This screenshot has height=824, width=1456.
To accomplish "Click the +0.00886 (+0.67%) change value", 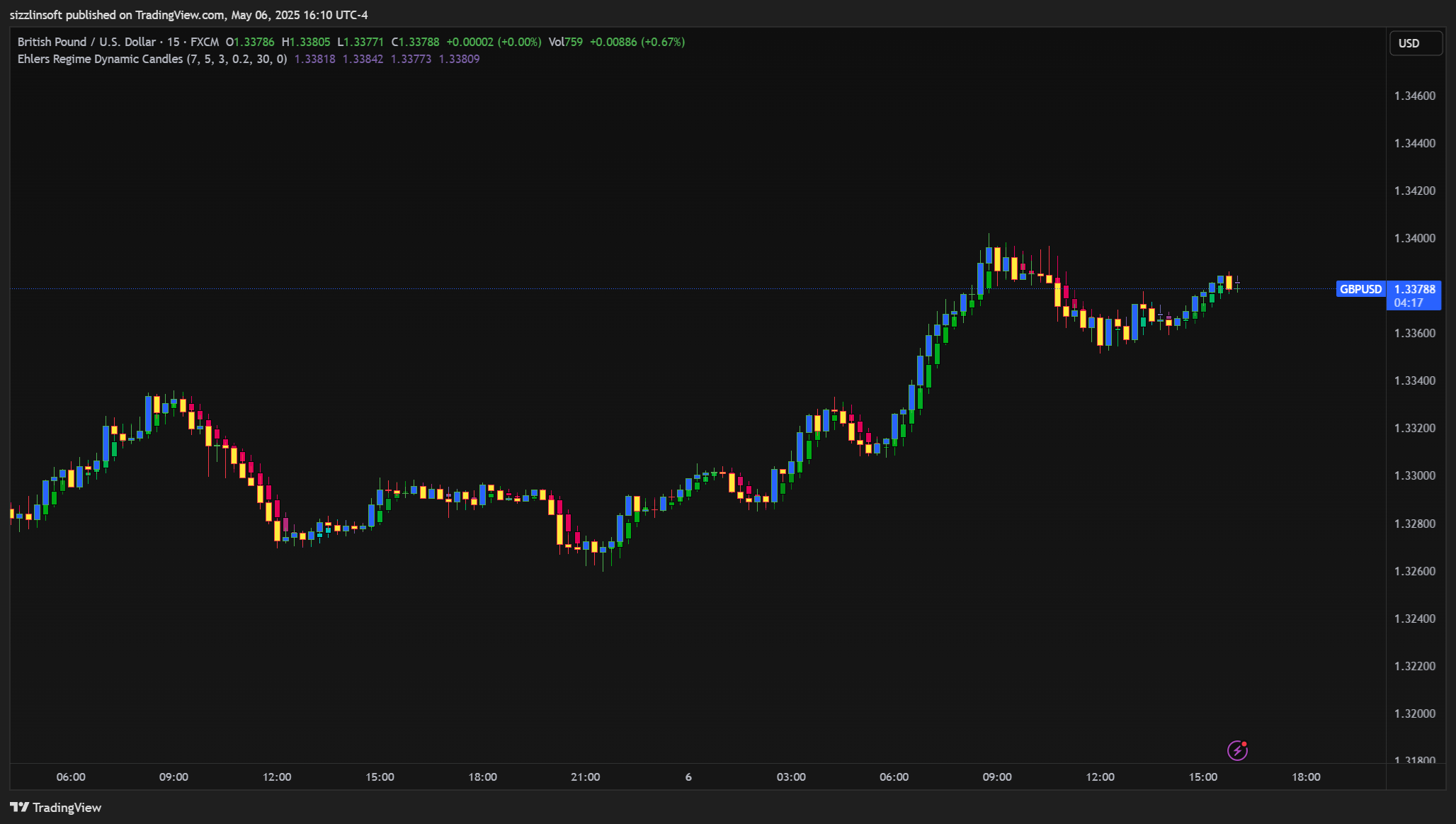I will tap(637, 42).
